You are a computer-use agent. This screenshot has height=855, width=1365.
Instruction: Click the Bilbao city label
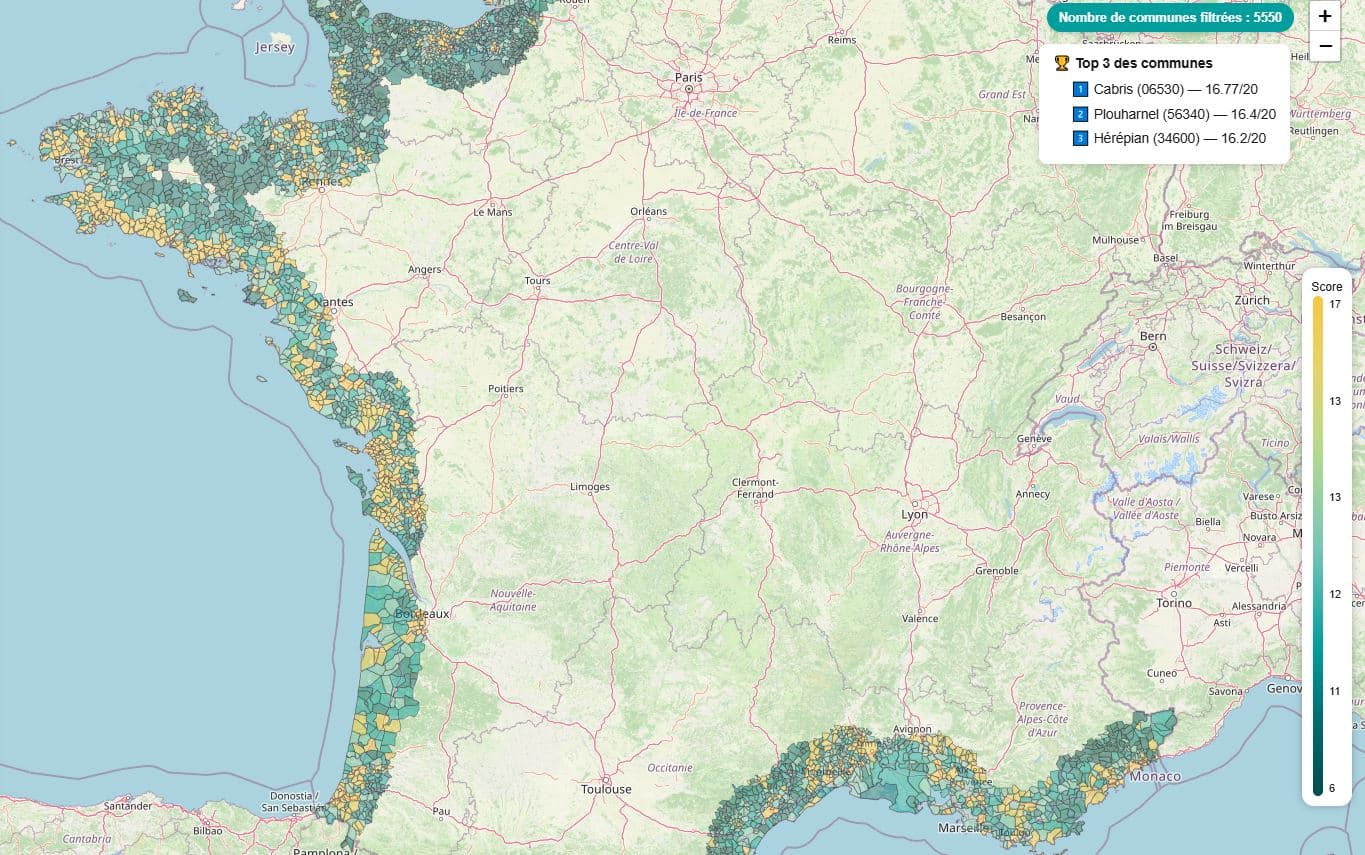(x=207, y=830)
